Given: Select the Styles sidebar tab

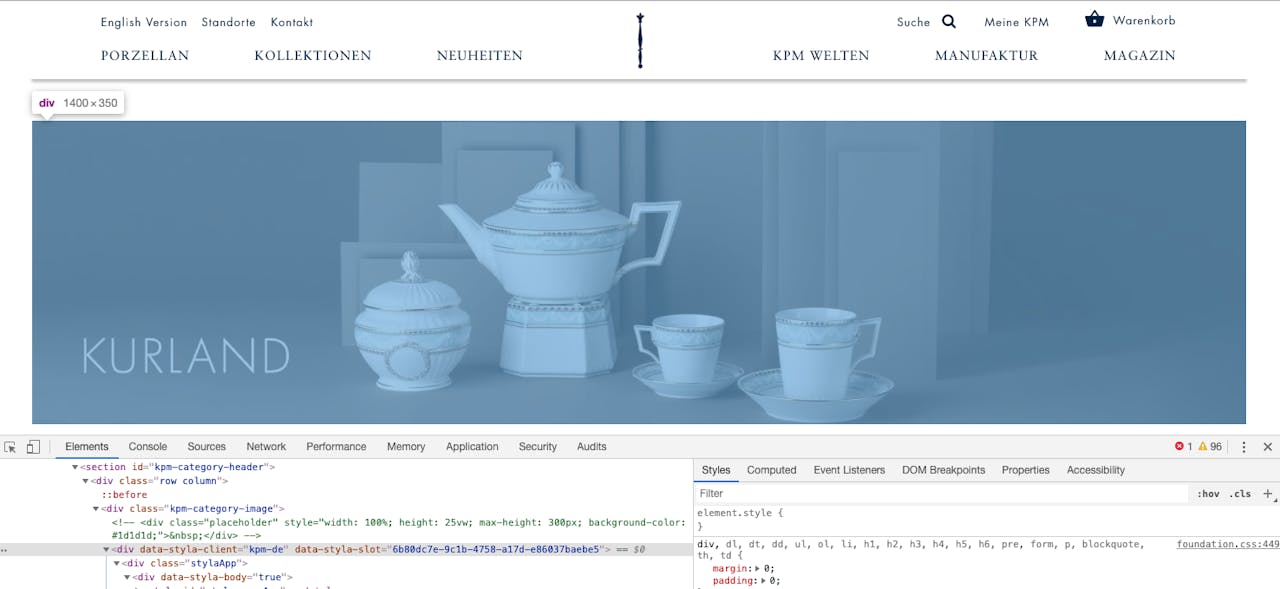Looking at the screenshot, I should tap(716, 470).
